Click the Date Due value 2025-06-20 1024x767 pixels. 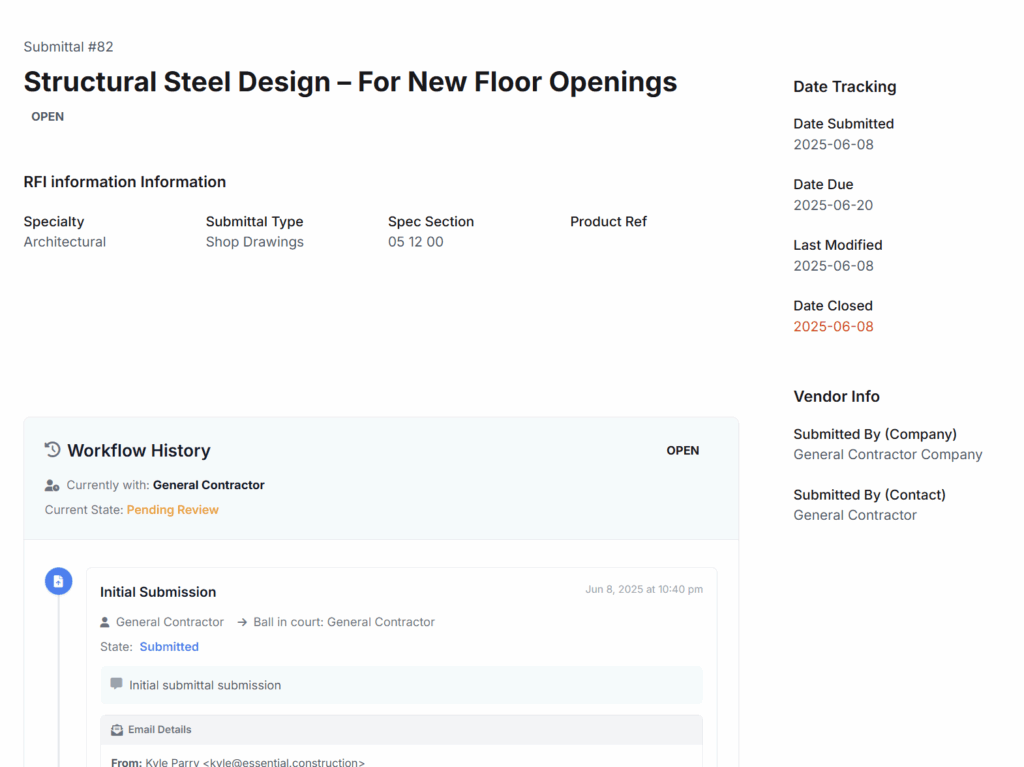coord(833,205)
